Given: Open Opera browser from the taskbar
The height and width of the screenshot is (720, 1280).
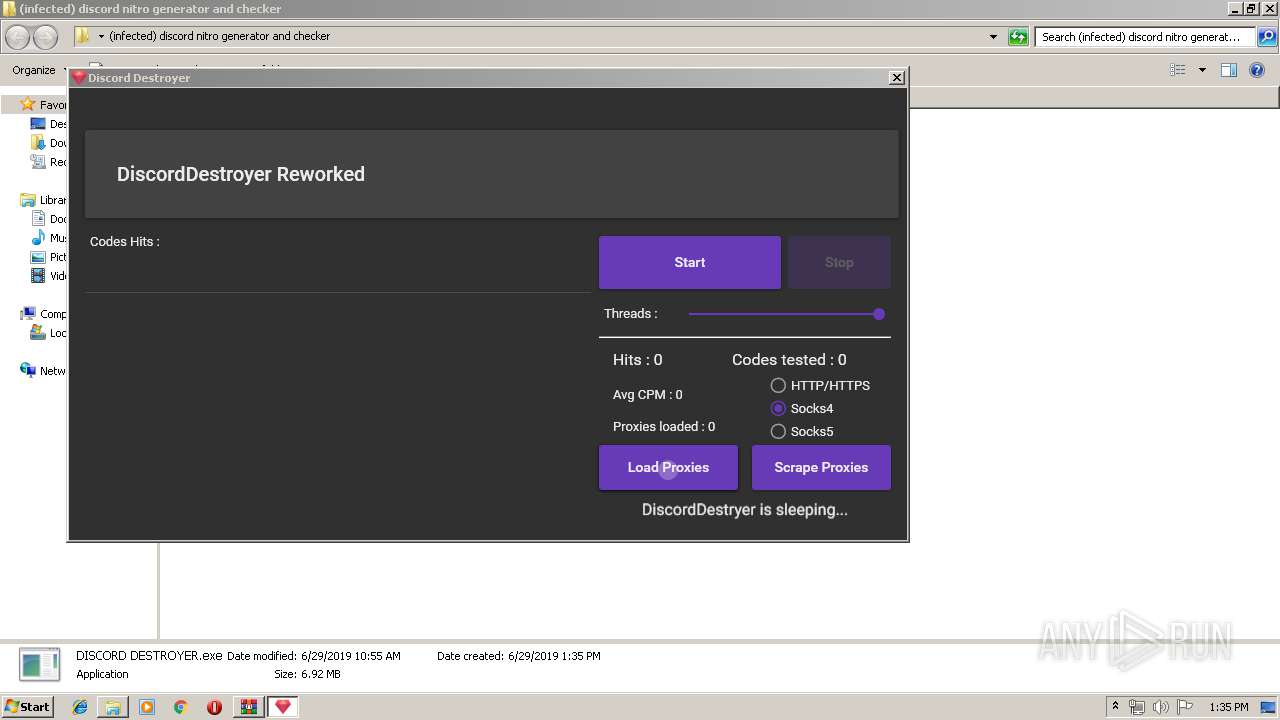Looking at the screenshot, I should tap(214, 707).
